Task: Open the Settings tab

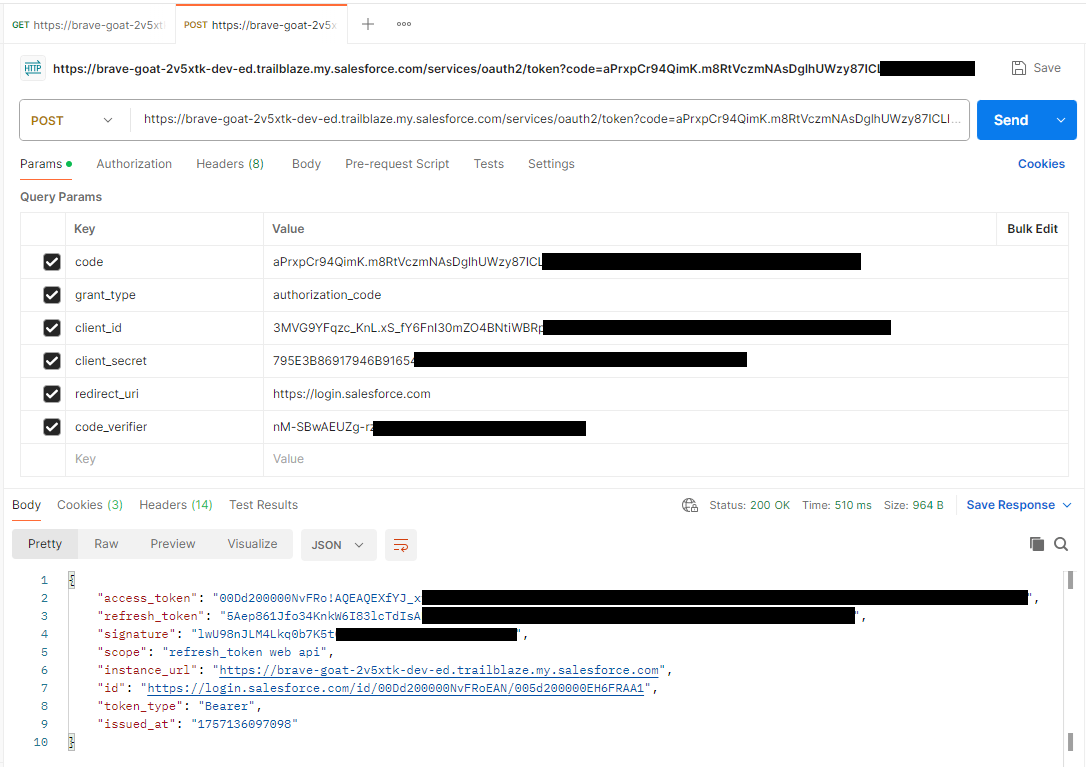Action: click(x=551, y=164)
